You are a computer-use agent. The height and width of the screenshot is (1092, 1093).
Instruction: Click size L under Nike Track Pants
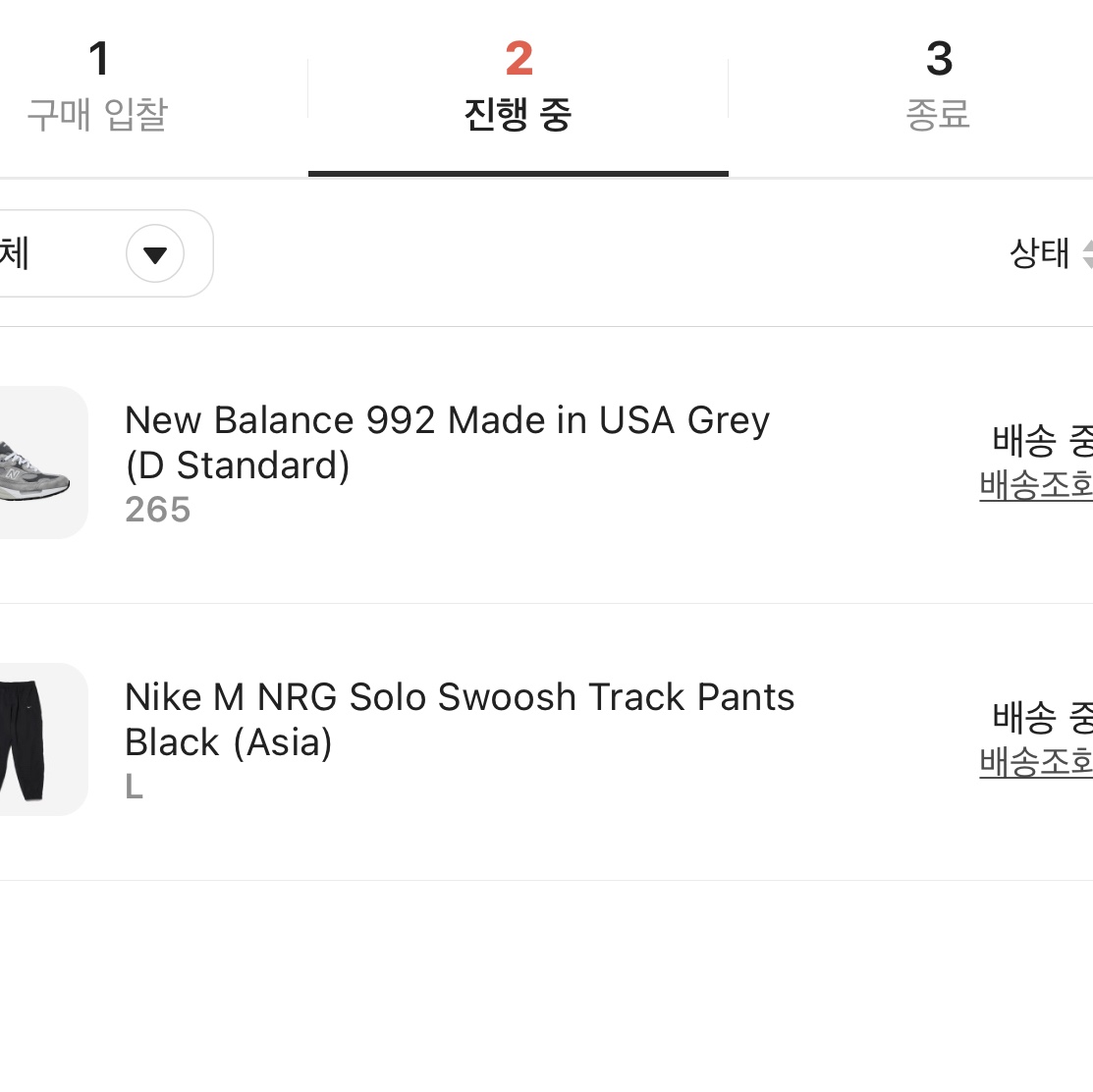[134, 787]
